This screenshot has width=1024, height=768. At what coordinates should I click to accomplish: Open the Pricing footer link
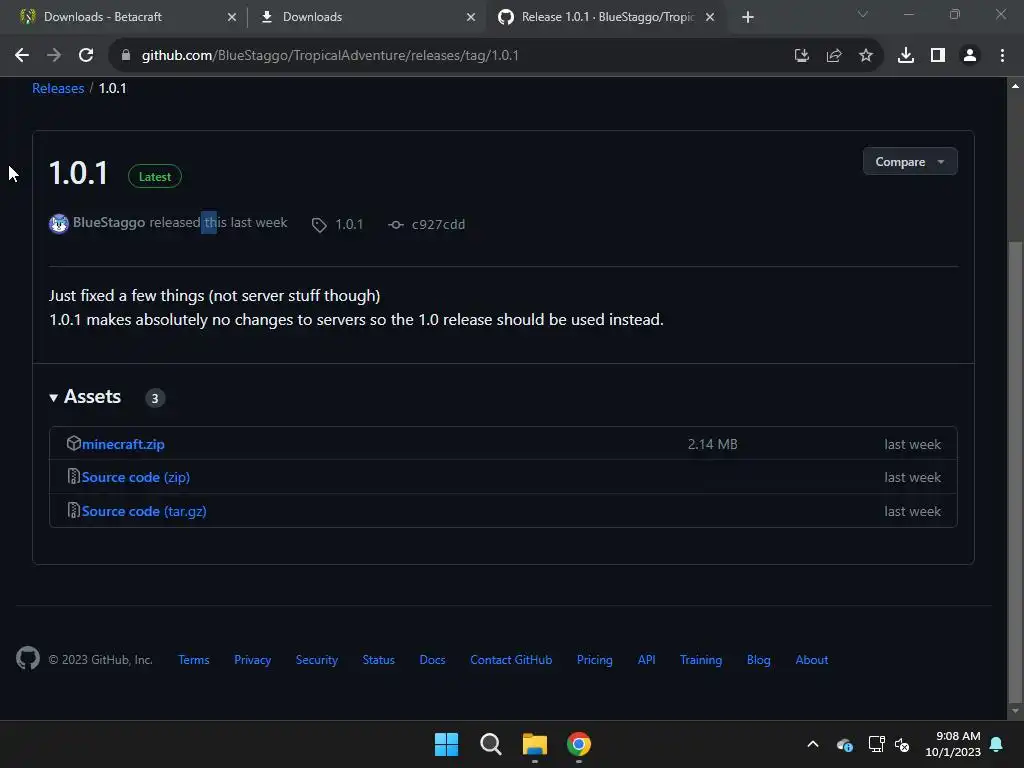pos(595,660)
